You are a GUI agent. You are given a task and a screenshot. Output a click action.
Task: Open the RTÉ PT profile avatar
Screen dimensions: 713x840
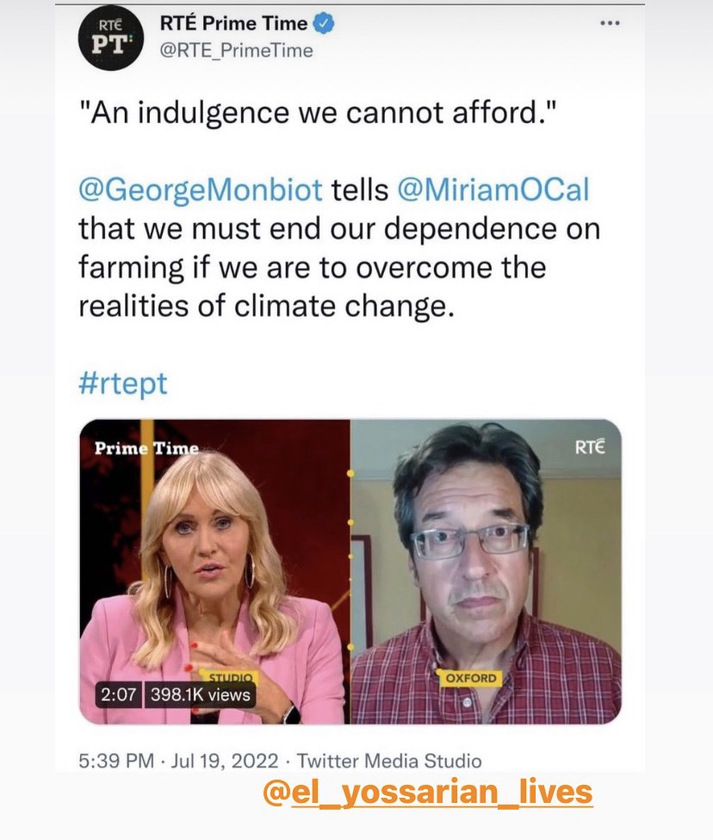click(111, 40)
